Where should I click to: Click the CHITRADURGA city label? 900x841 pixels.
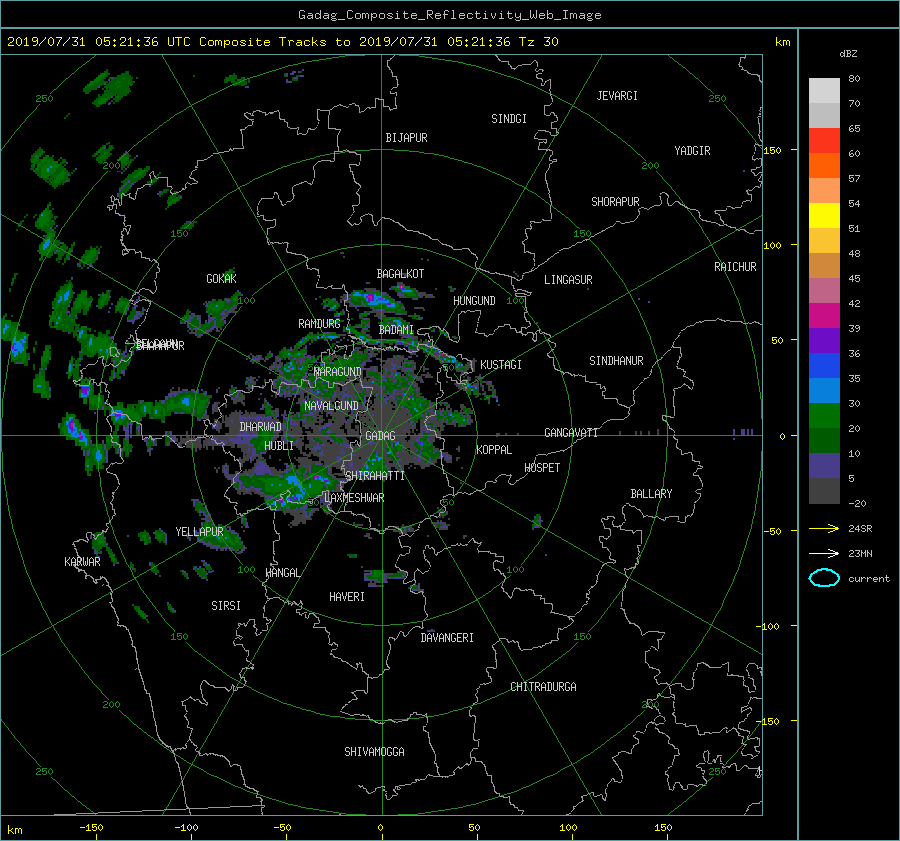point(543,687)
